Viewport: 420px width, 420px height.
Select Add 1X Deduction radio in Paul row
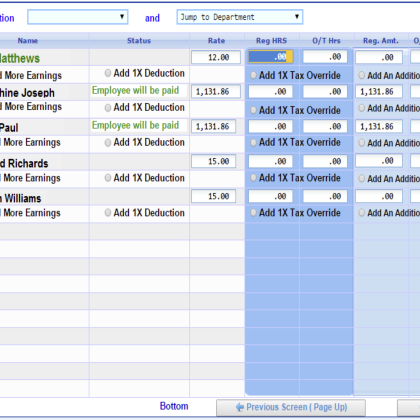point(108,143)
